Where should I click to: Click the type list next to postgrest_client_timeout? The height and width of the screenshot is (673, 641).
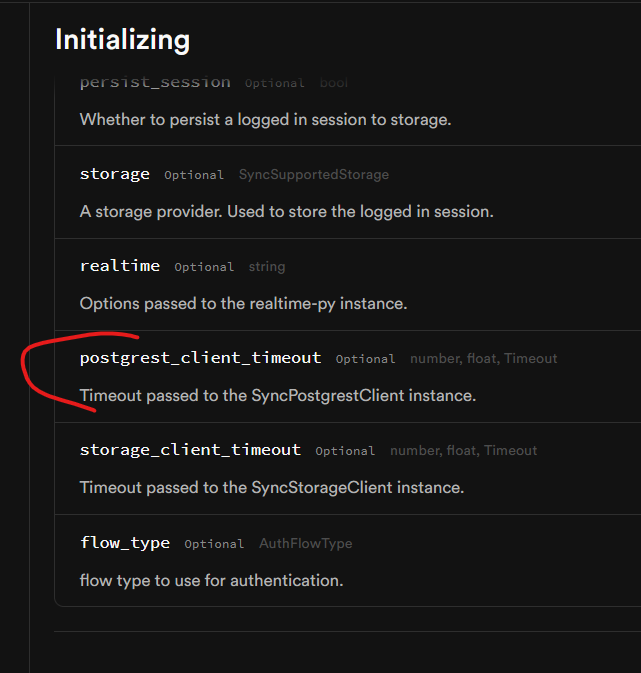click(483, 359)
